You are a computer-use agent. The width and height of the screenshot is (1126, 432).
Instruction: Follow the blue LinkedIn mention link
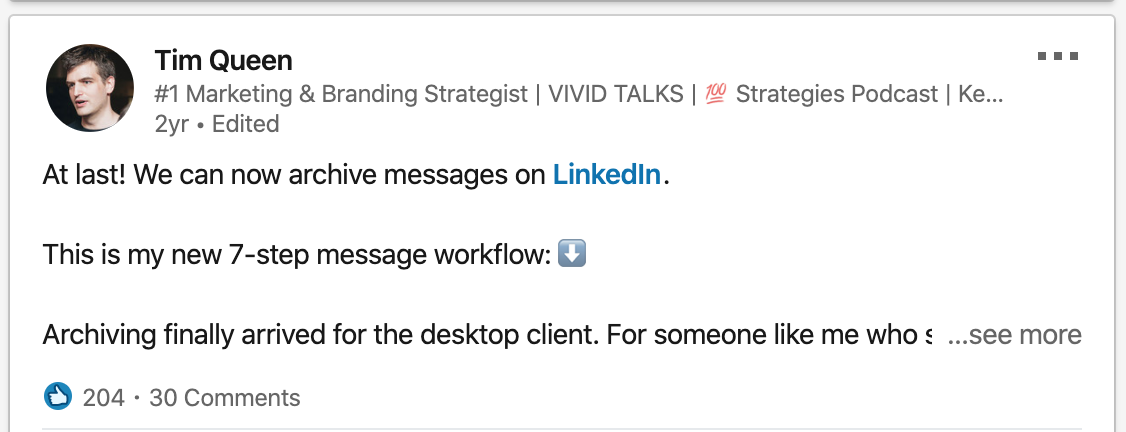click(606, 175)
